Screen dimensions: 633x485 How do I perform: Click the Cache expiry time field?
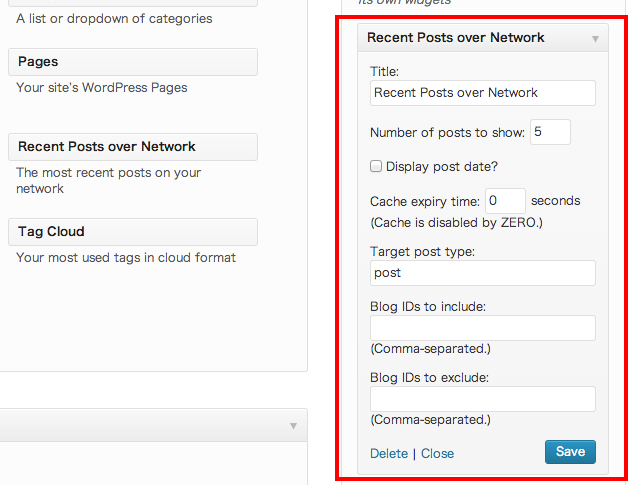coord(505,201)
